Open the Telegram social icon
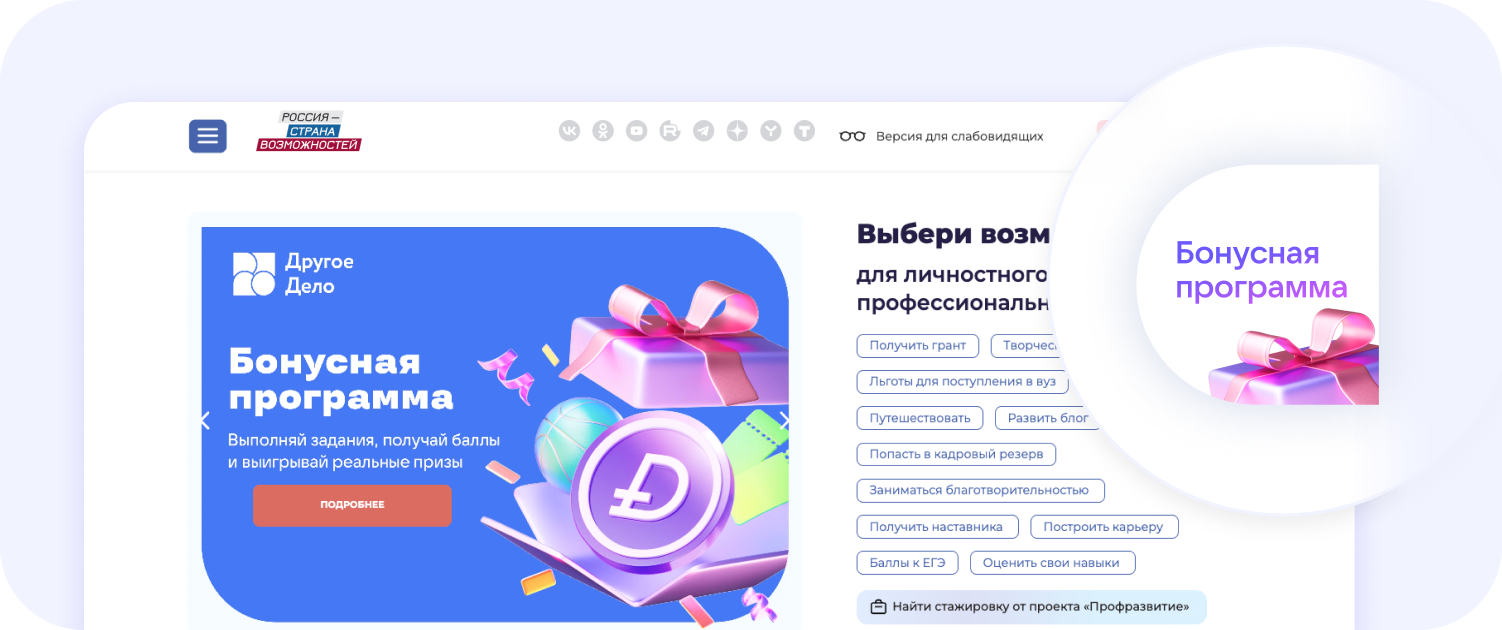Viewport: 1502px width, 630px height. [x=704, y=131]
